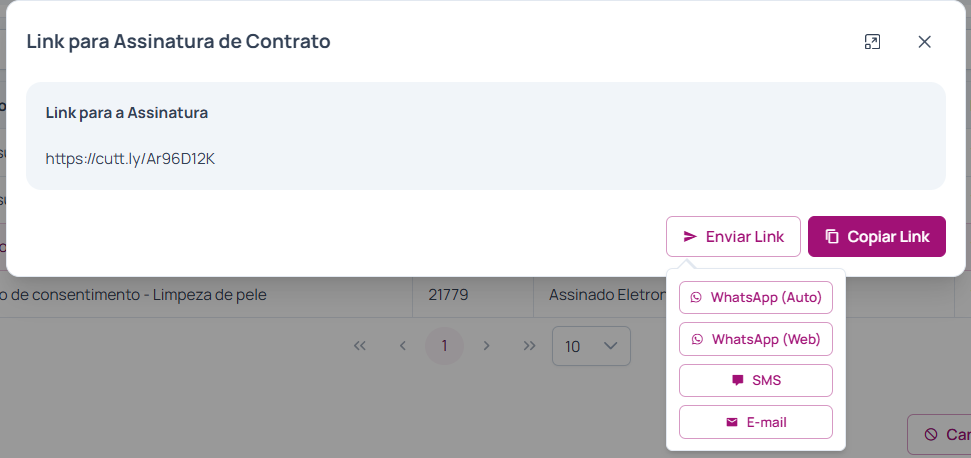
Task: Click the signature link https://cutt.ly/Ar96D12K
Action: coord(131,158)
